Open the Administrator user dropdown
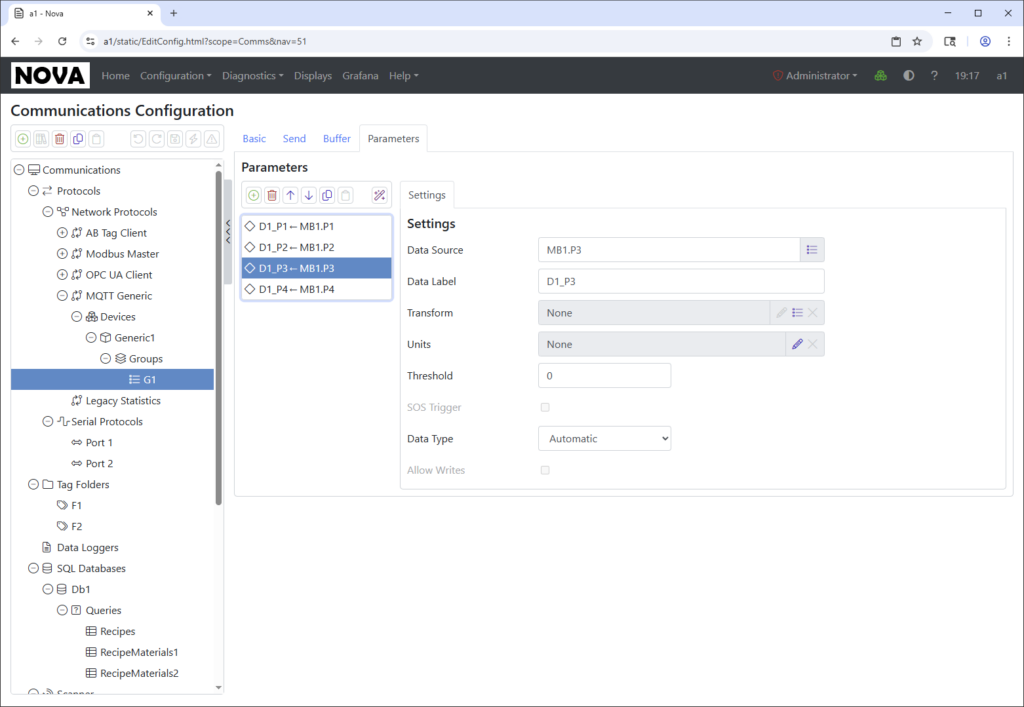This screenshot has width=1024, height=707. click(x=815, y=76)
